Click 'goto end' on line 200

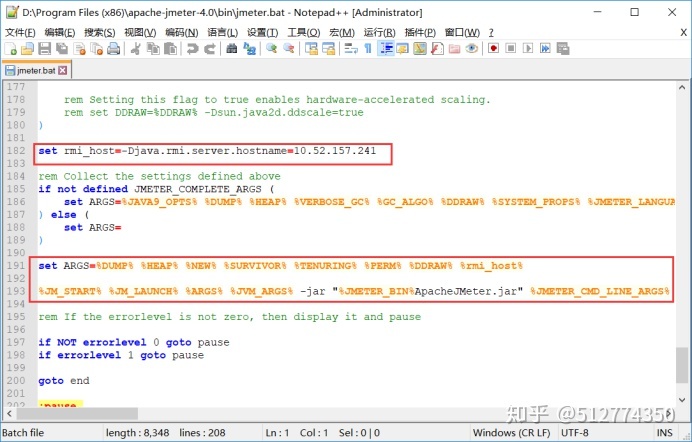click(64, 381)
